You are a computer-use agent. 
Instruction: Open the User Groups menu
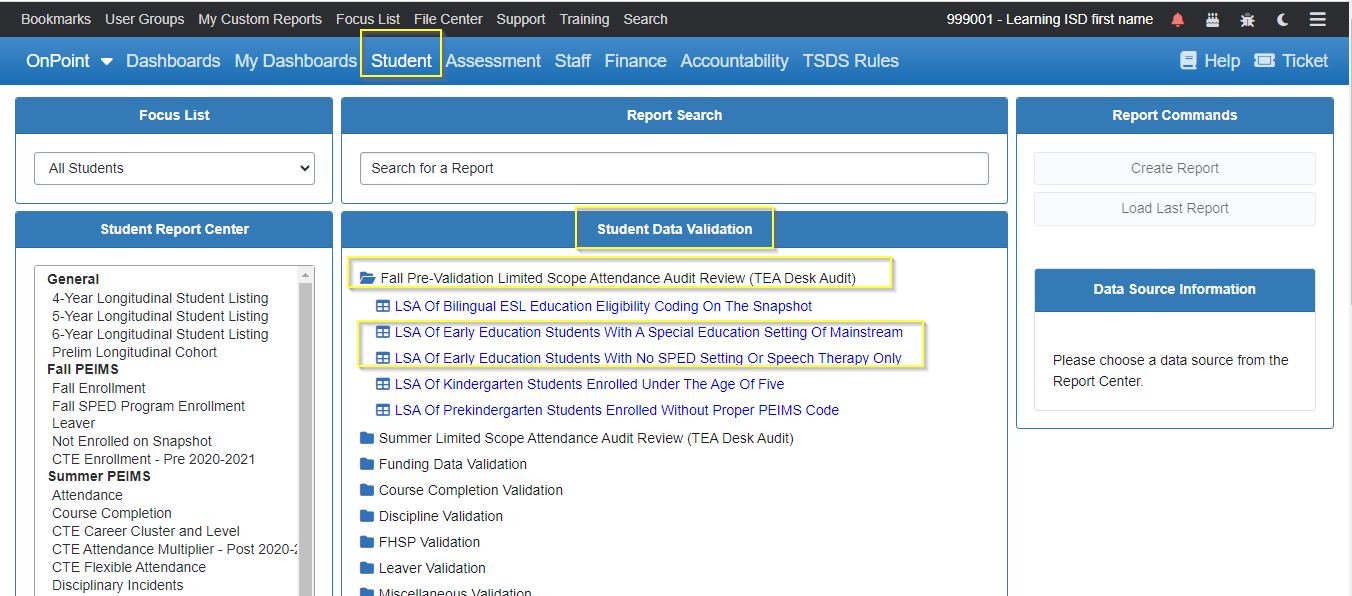click(145, 19)
